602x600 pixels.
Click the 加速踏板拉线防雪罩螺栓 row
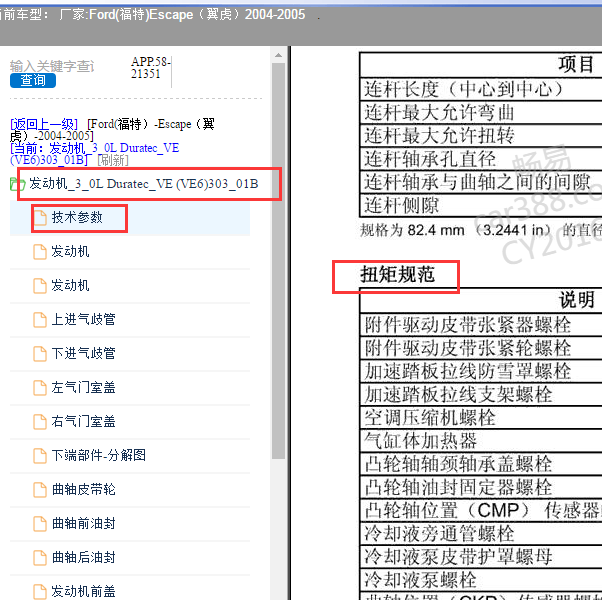481,371
